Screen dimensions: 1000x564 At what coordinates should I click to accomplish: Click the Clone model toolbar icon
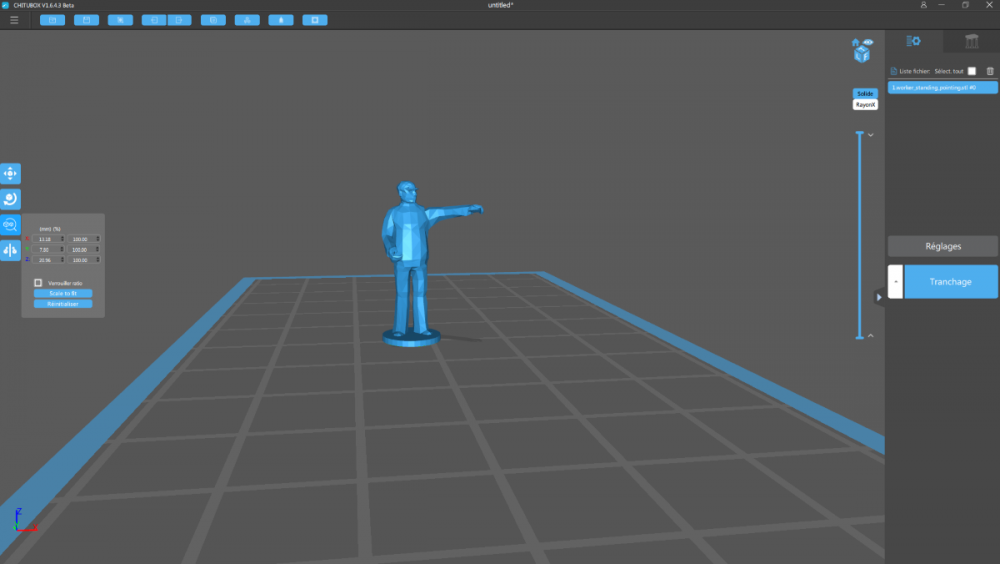point(213,20)
